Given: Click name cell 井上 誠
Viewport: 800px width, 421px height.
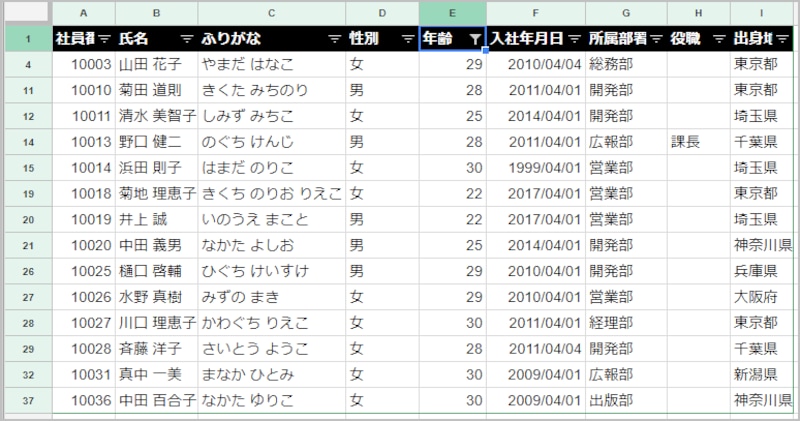Looking at the screenshot, I should [x=157, y=220].
